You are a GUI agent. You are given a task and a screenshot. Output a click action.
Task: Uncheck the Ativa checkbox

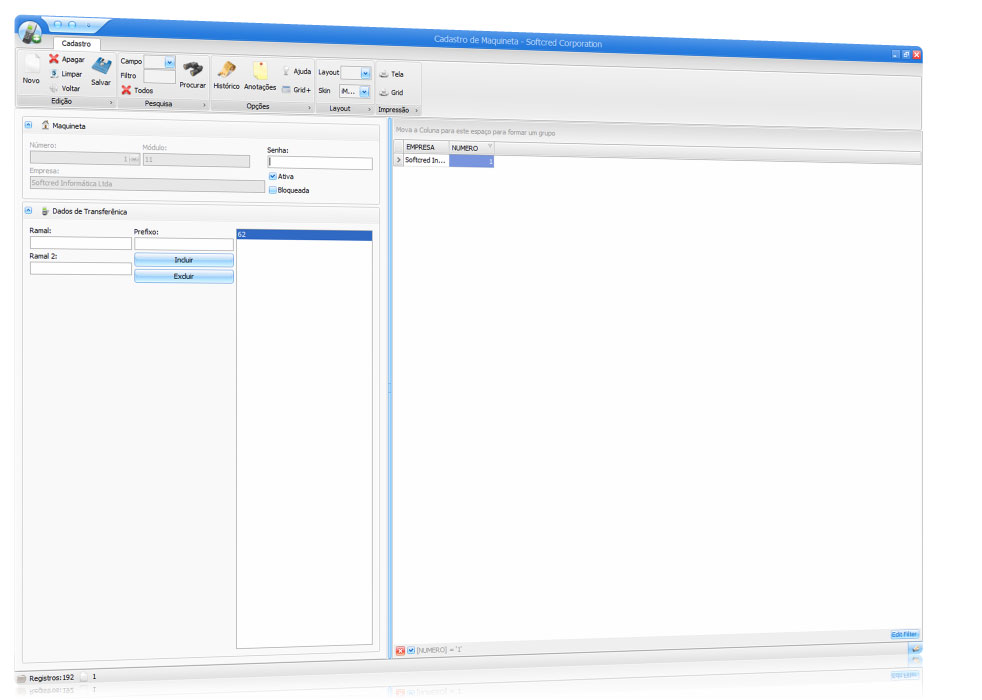[273, 176]
